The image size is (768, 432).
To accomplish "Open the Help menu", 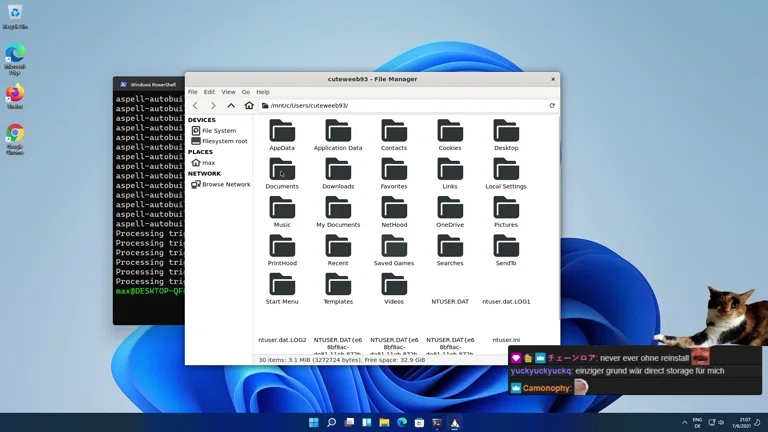I will coord(263,92).
